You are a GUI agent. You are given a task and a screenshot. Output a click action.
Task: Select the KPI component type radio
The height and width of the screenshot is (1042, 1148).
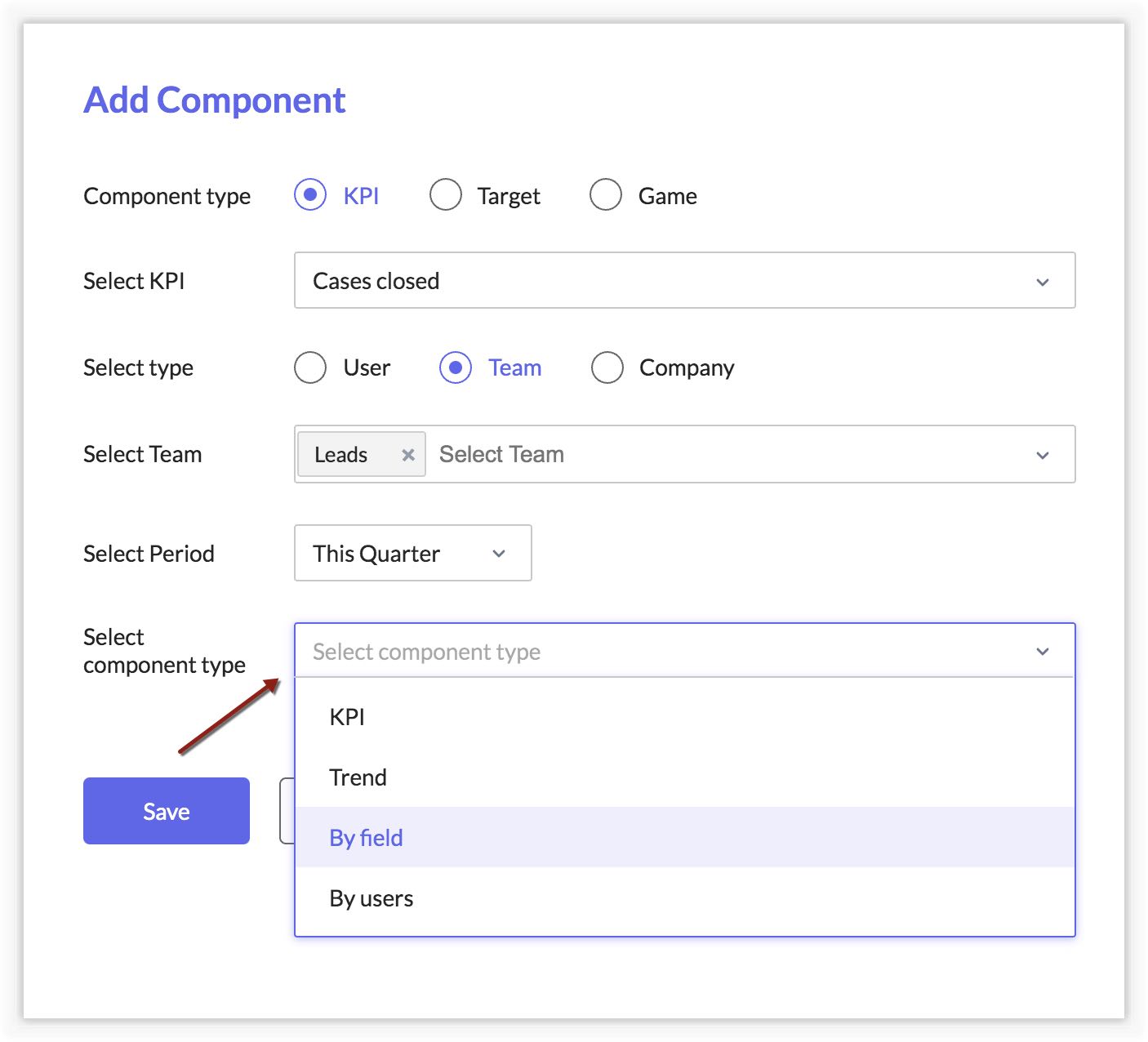(x=310, y=196)
